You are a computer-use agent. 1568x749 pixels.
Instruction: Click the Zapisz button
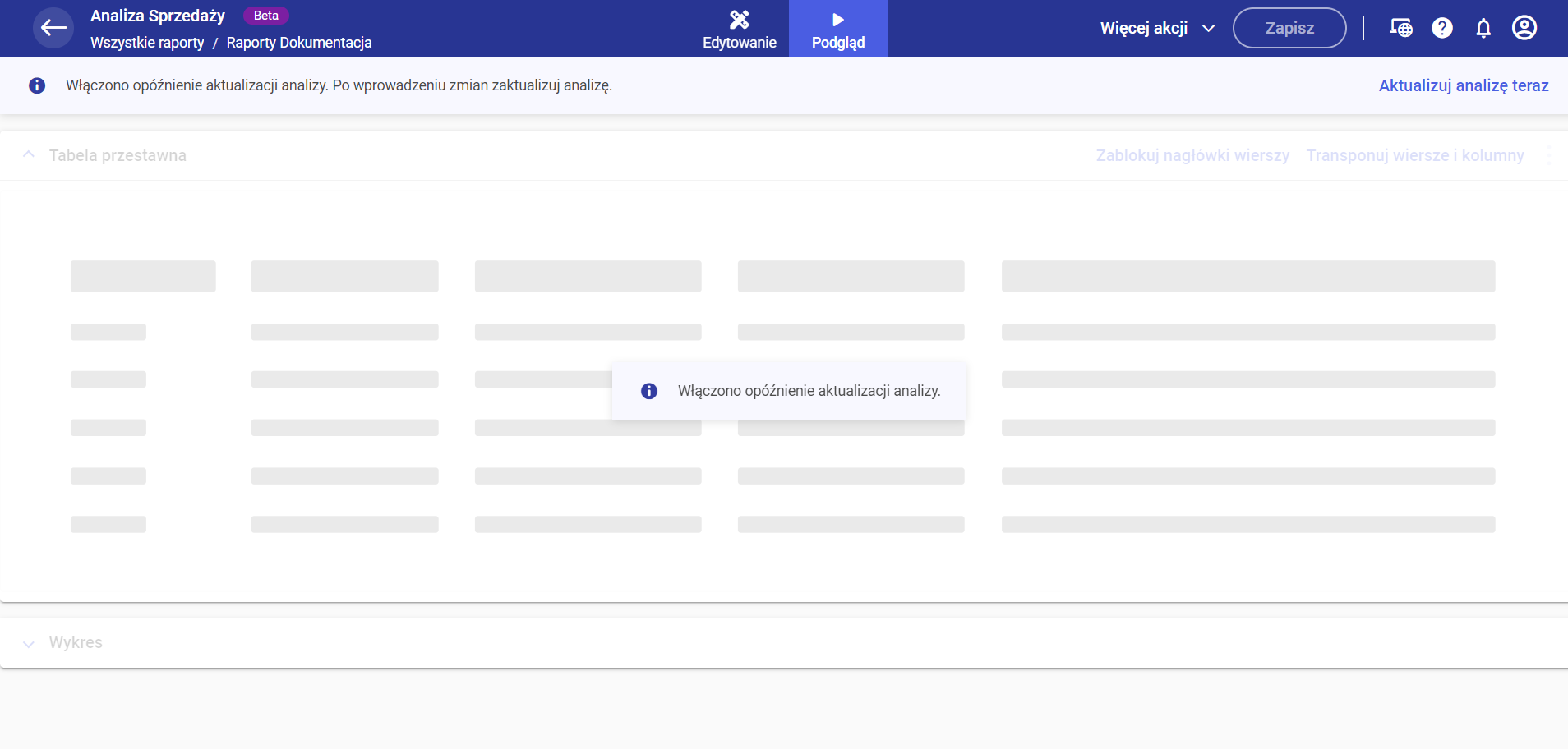pyautogui.click(x=1289, y=28)
